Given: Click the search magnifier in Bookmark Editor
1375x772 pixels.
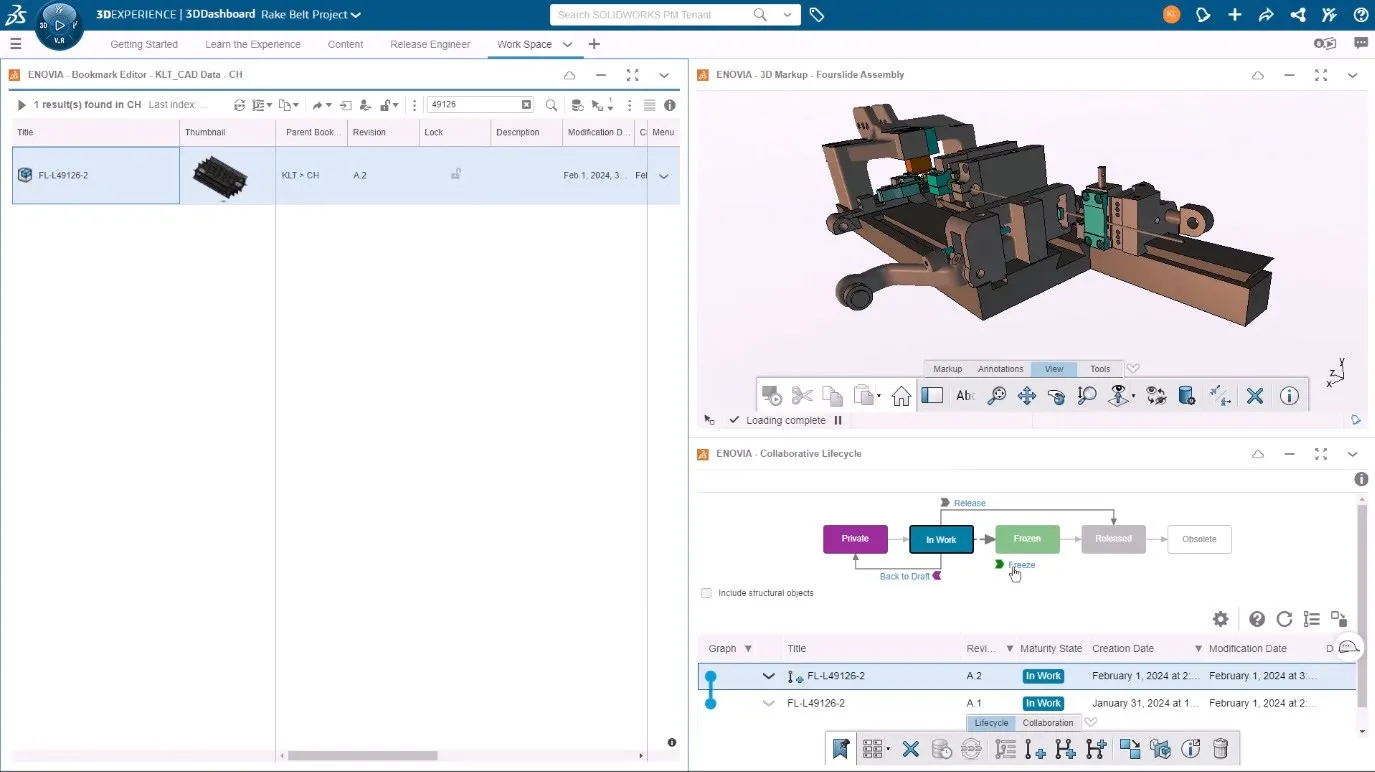Looking at the screenshot, I should (x=551, y=105).
